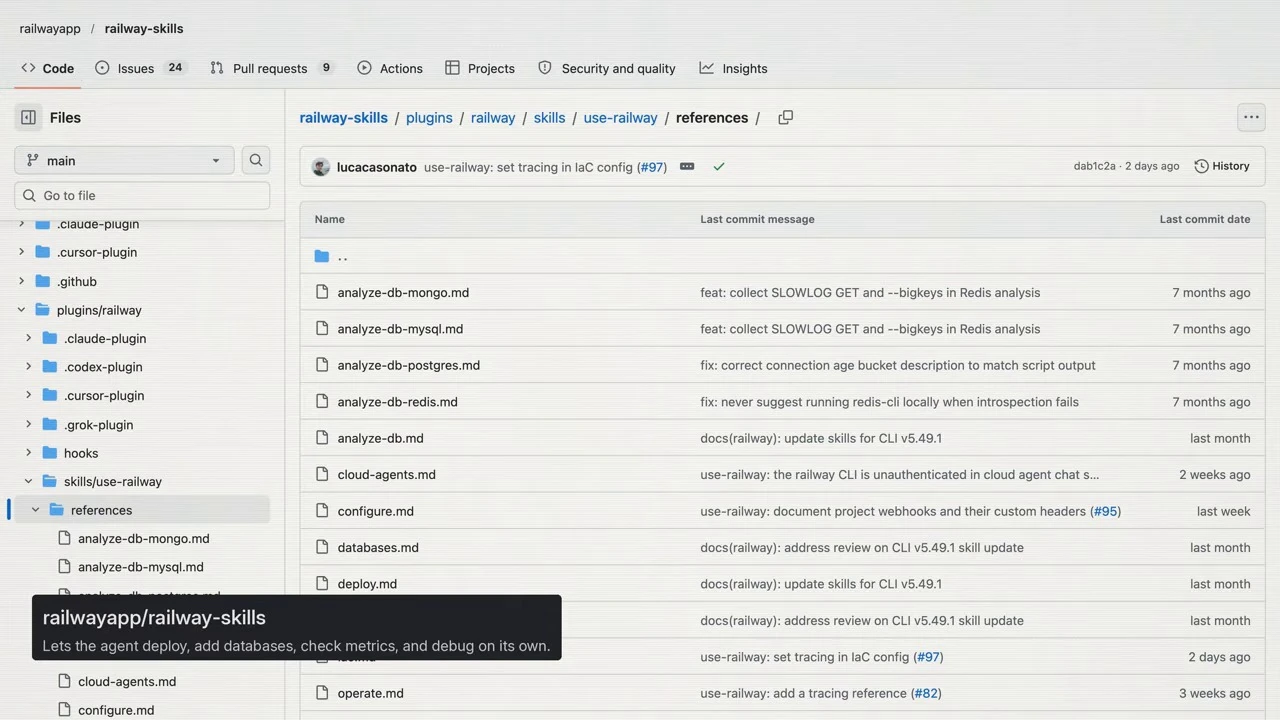The image size is (1280, 720).
Task: Click the file icon beside databases.md row
Action: pos(322,547)
